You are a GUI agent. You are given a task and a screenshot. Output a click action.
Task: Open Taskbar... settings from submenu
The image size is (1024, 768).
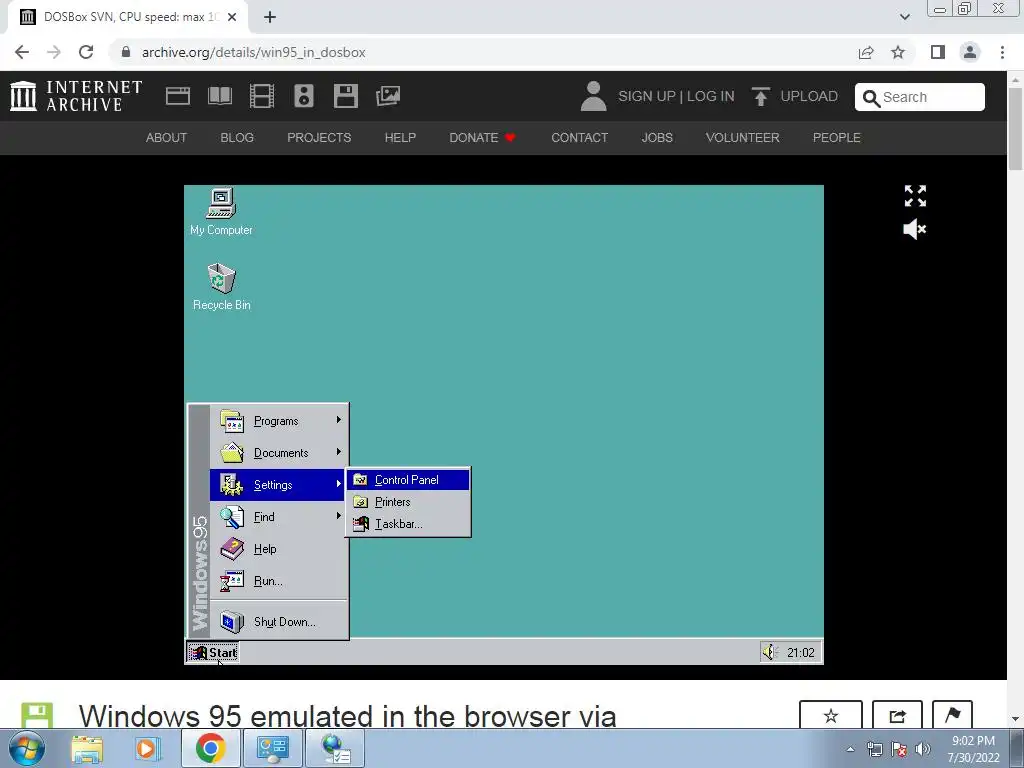coord(408,524)
